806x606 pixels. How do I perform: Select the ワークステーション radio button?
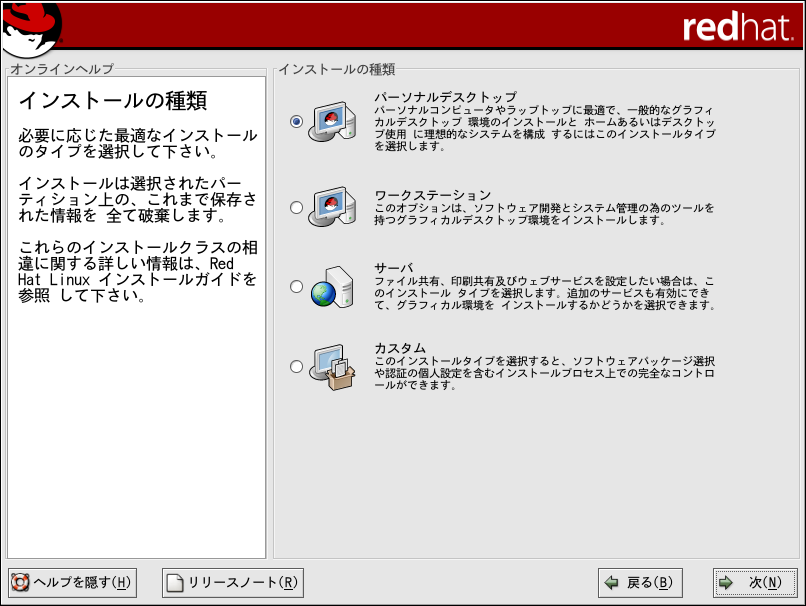point(296,207)
